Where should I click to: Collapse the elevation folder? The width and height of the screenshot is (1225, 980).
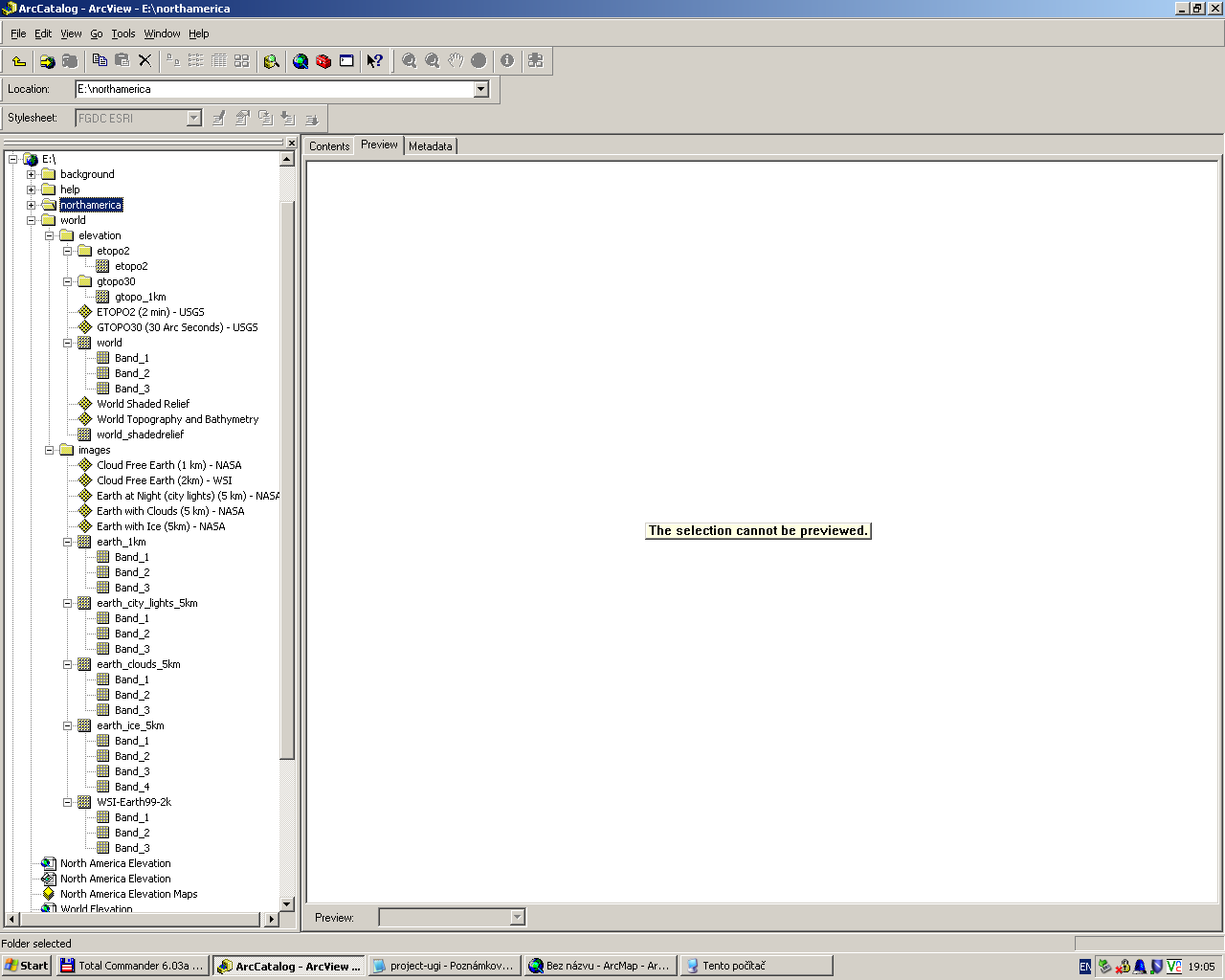[x=49, y=235]
